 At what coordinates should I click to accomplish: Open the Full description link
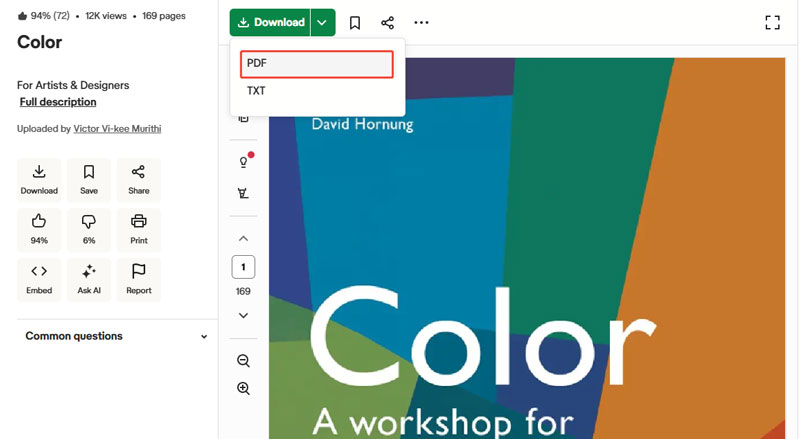[x=58, y=102]
